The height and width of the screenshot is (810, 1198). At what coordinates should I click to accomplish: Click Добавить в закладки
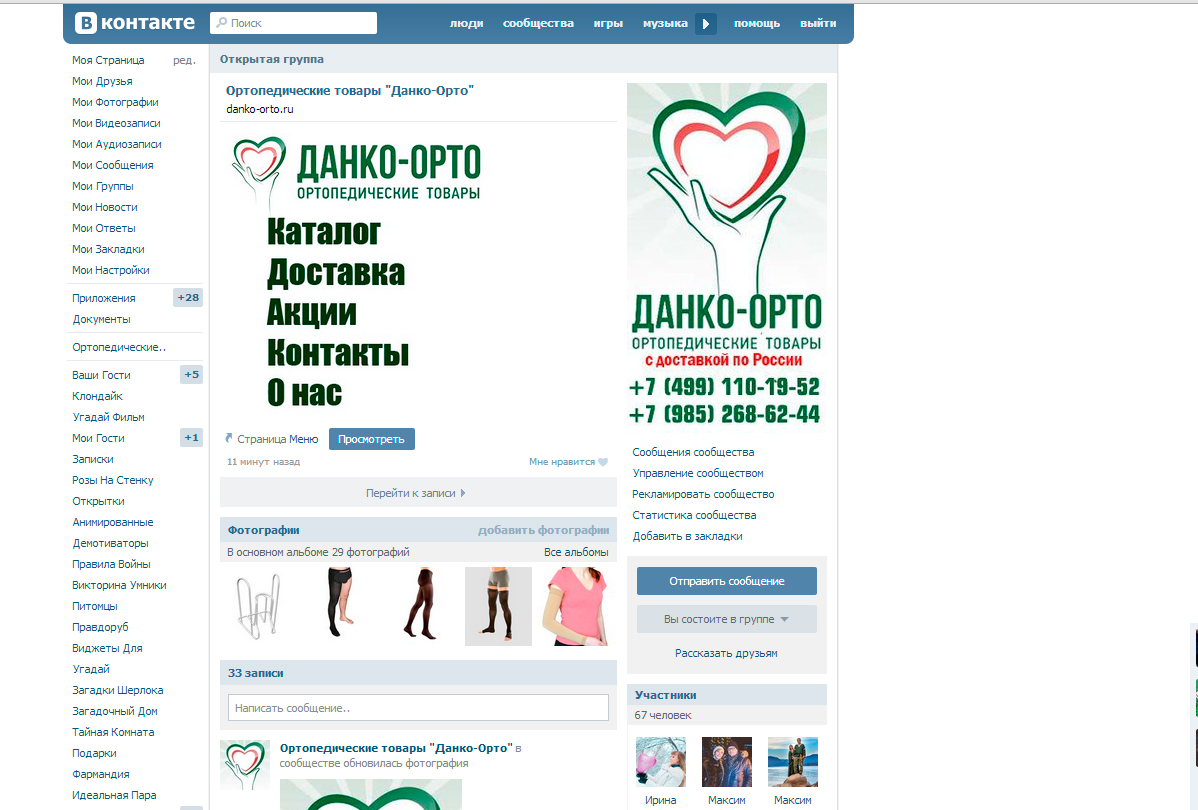coord(688,536)
